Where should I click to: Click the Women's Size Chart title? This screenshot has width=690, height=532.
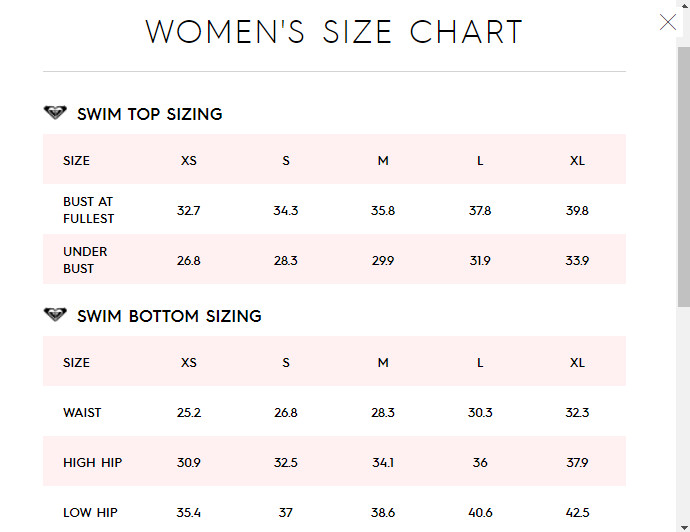(334, 32)
